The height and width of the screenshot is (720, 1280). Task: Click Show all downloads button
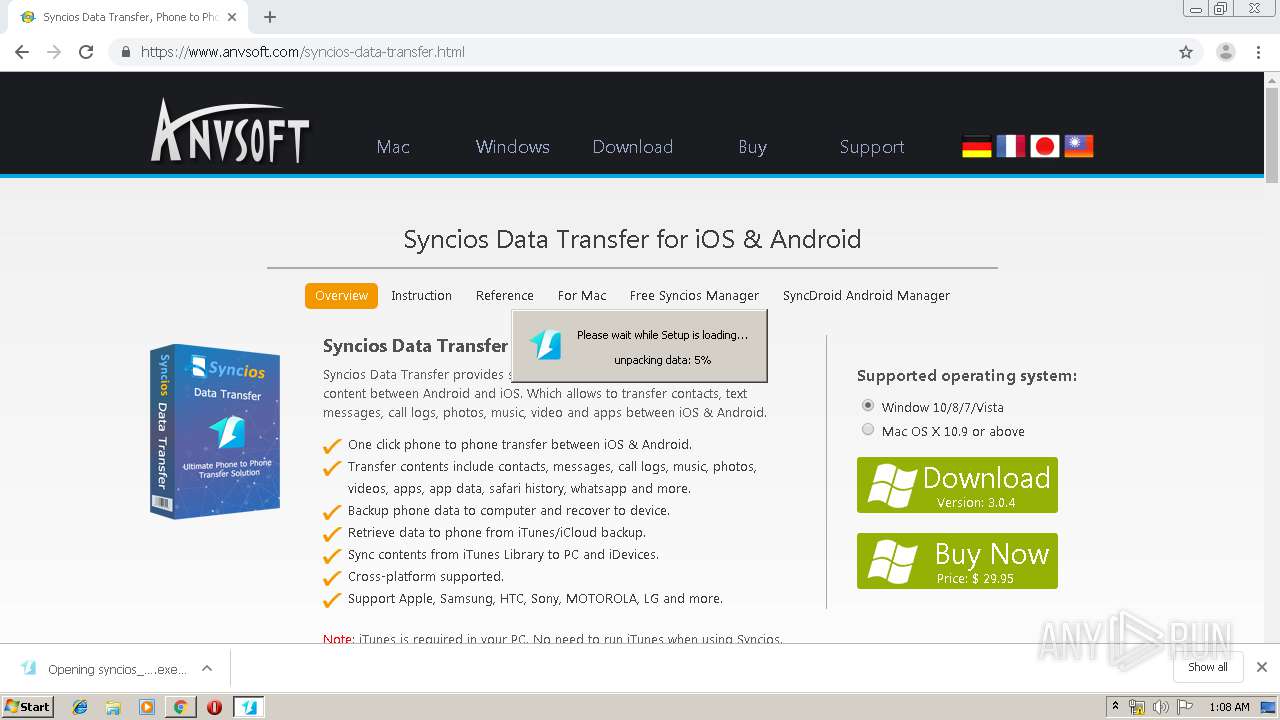1207,667
